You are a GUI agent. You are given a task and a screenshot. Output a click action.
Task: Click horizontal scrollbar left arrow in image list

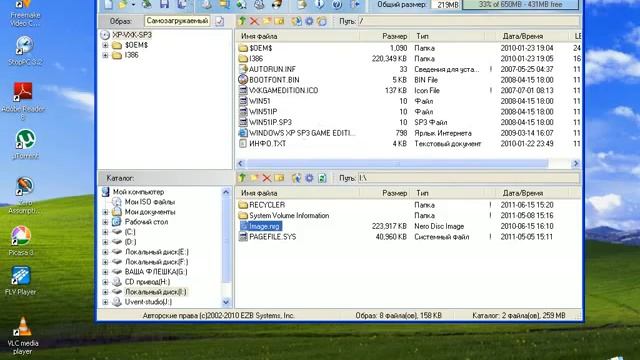(240, 163)
